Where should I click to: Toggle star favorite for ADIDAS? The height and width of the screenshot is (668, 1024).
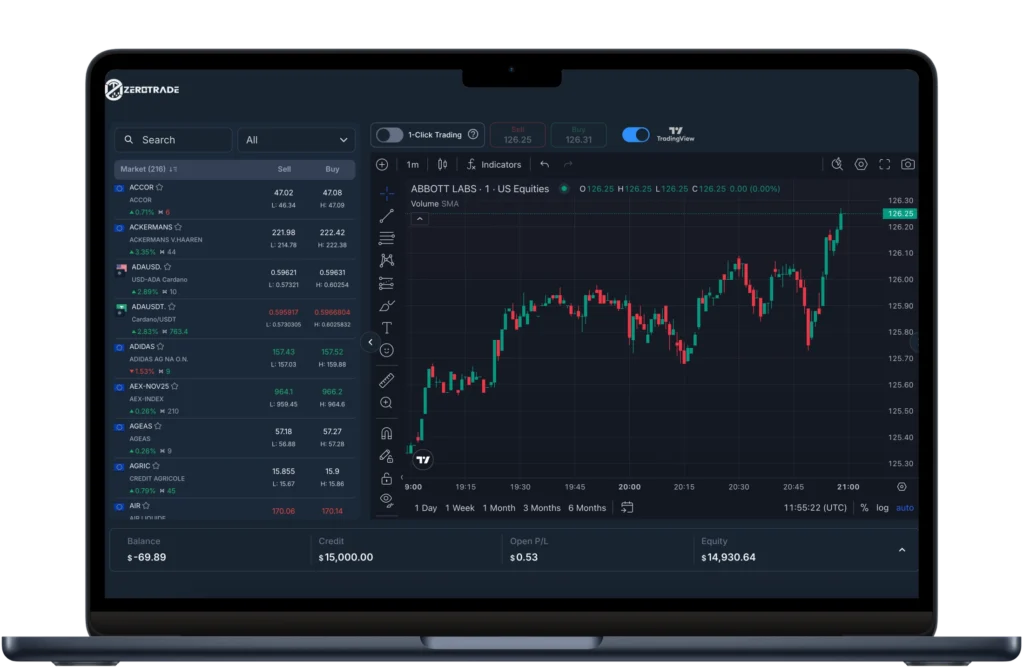(165, 347)
